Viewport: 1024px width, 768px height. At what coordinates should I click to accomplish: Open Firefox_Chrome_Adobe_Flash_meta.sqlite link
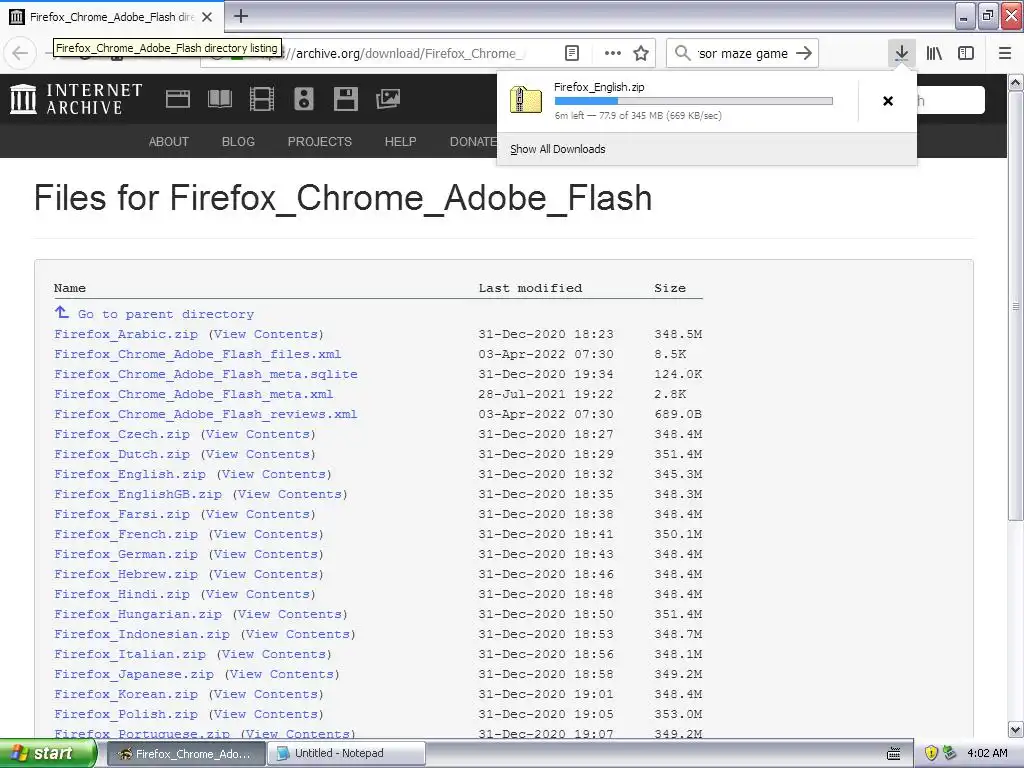[206, 374]
